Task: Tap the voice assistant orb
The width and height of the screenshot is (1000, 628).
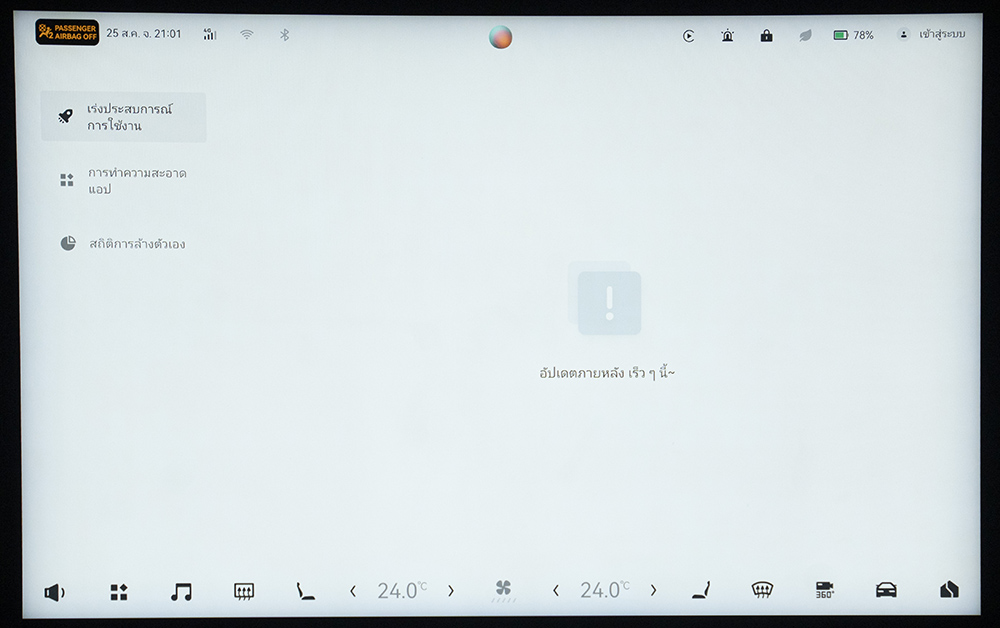Action: point(500,37)
